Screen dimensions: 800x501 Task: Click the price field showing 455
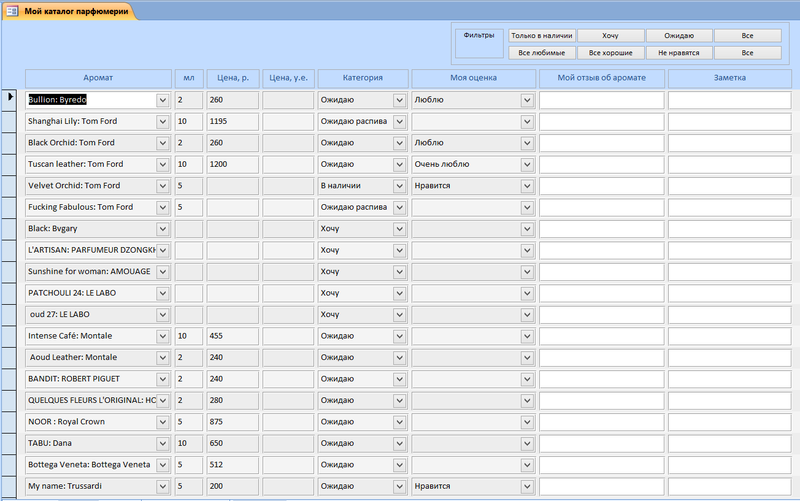233,336
